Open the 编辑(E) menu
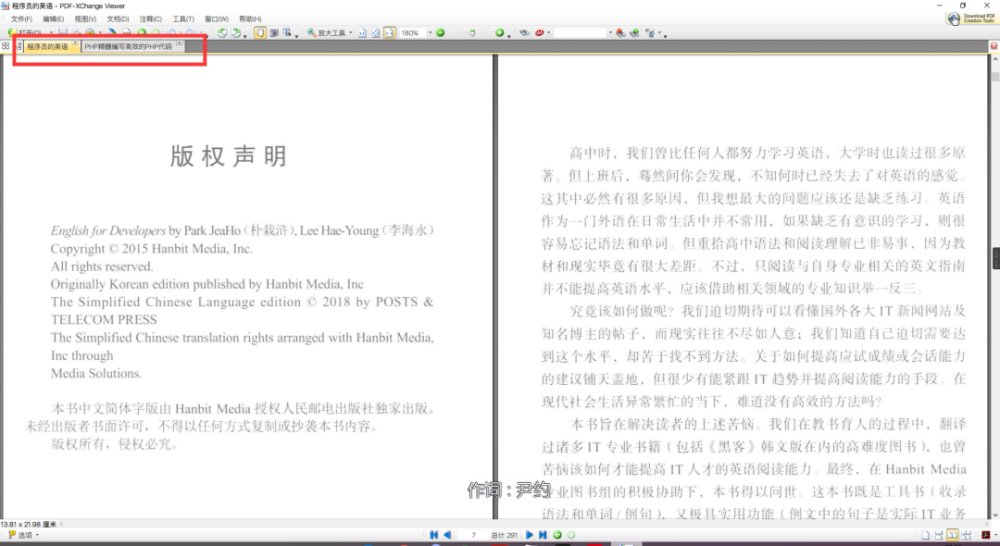Image resolution: width=1000 pixels, height=546 pixels. [53, 19]
